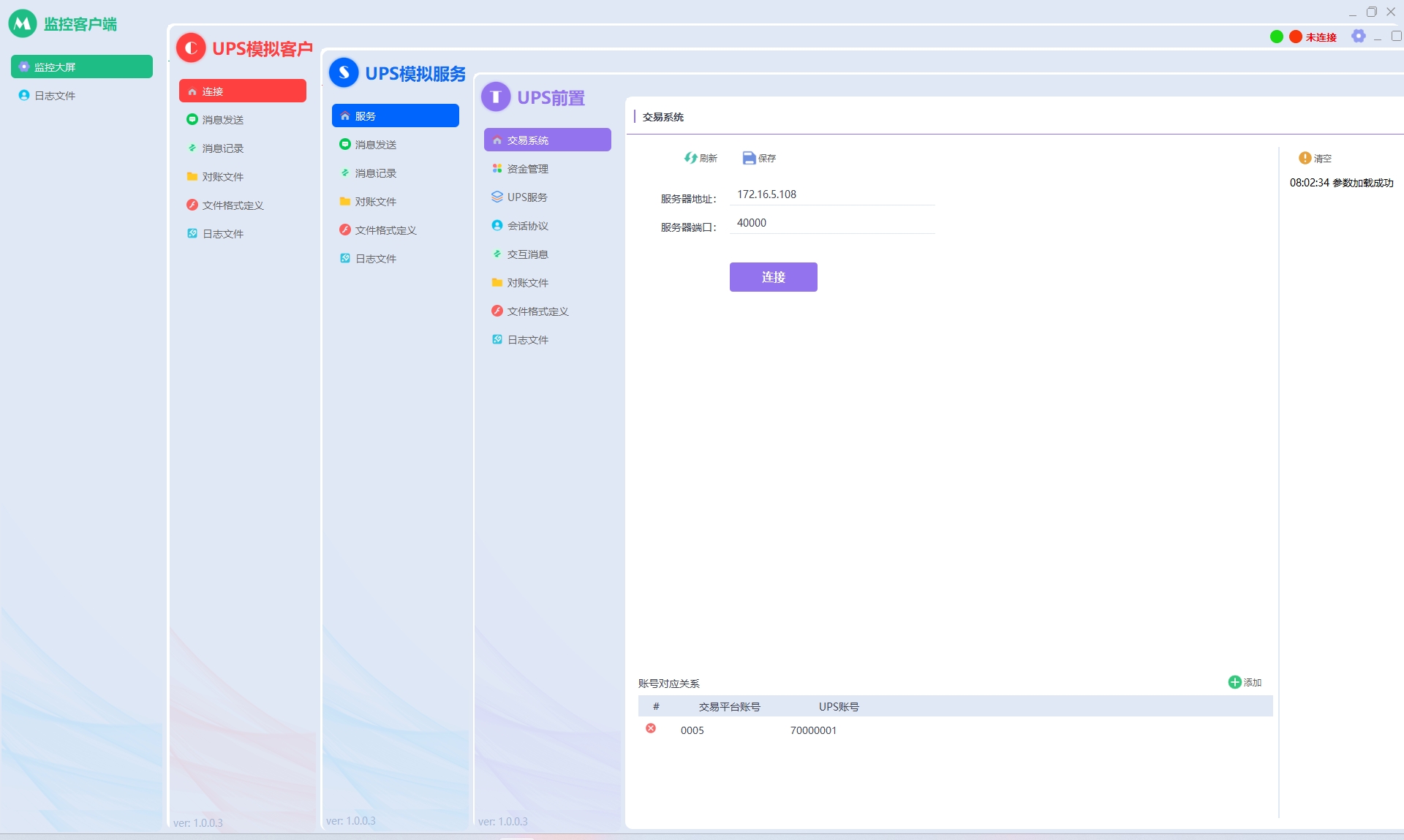Click the 服务器地址 input field
1404x840 pixels.
[x=832, y=194]
